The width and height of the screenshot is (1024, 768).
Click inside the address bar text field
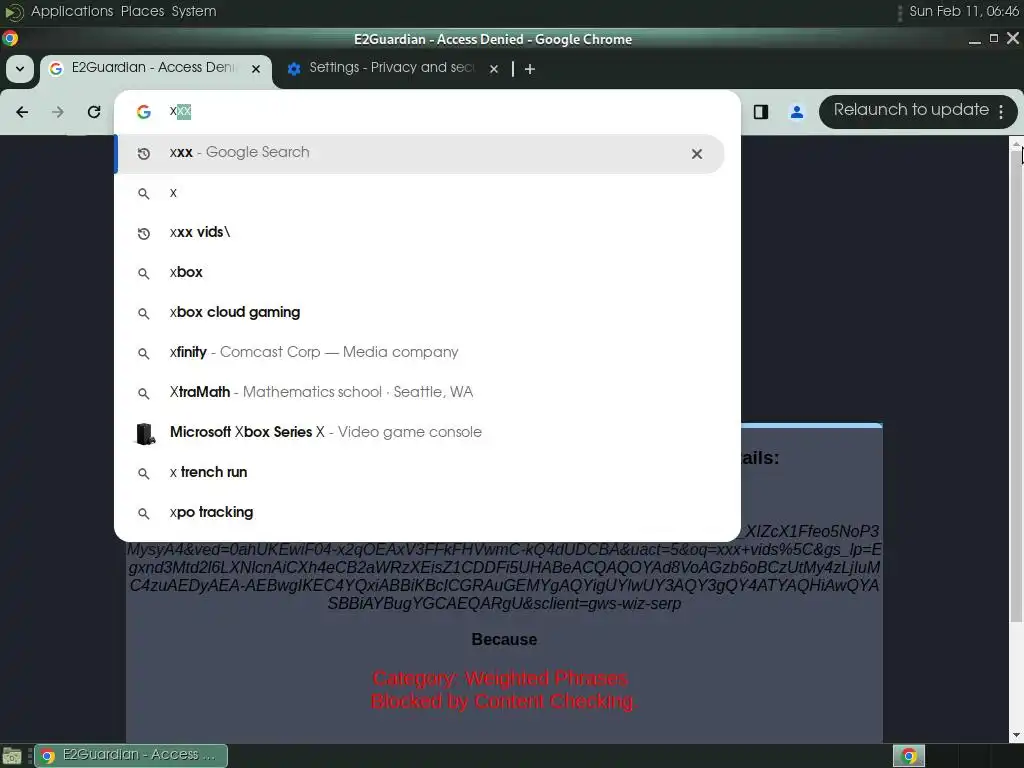click(x=444, y=112)
